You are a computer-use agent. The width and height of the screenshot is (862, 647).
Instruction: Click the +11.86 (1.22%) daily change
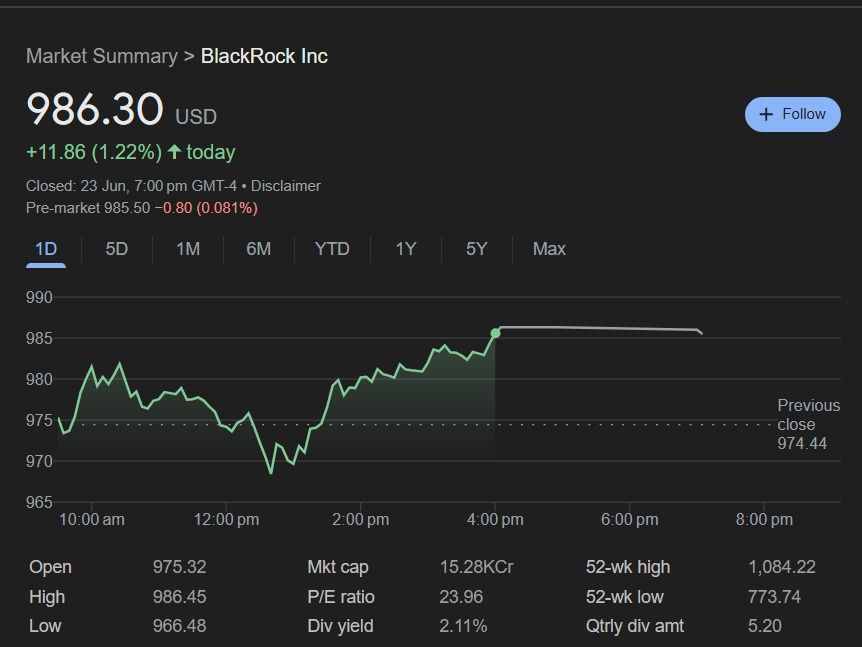tap(94, 152)
